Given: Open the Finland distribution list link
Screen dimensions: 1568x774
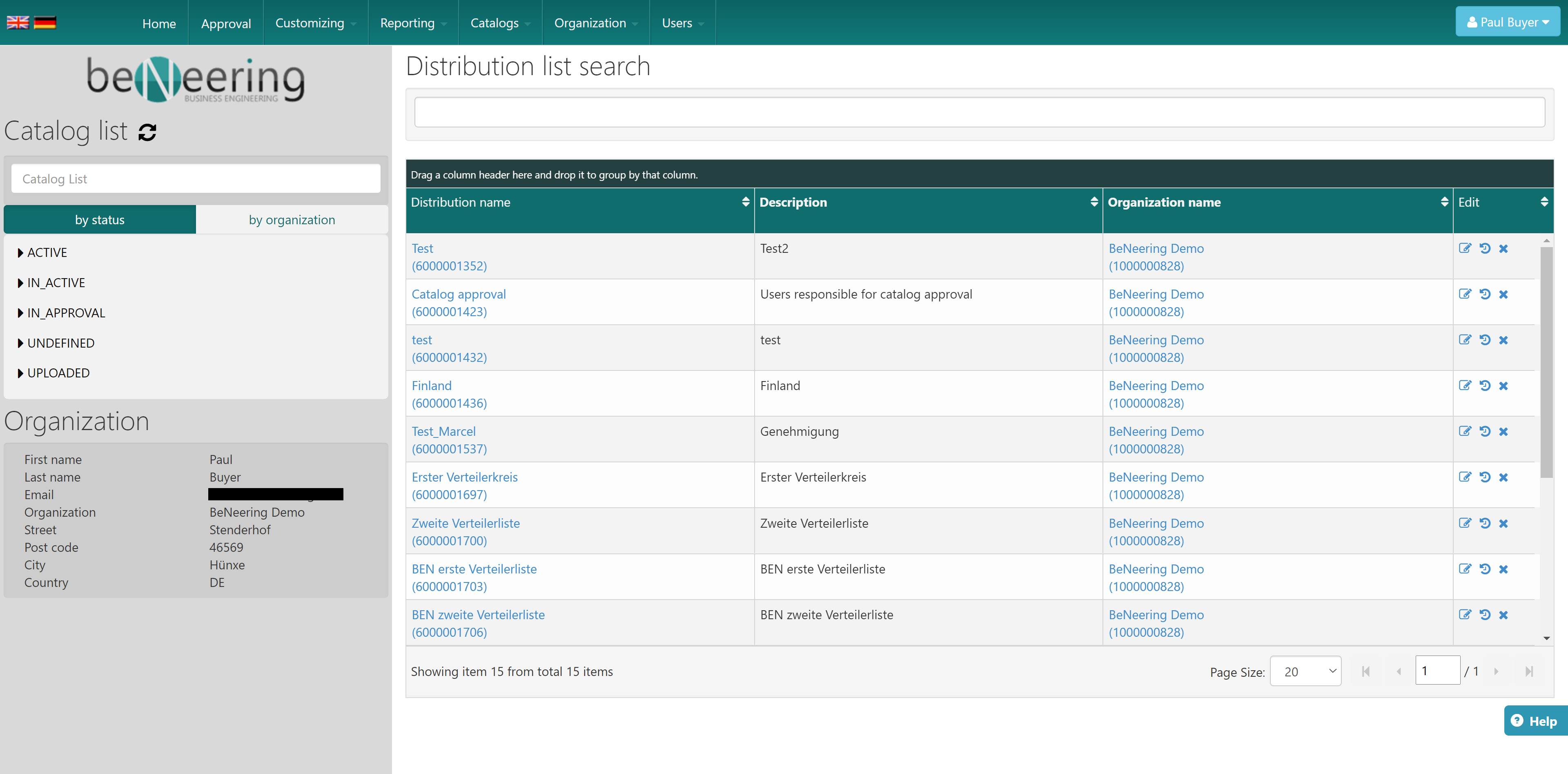Looking at the screenshot, I should (x=432, y=386).
